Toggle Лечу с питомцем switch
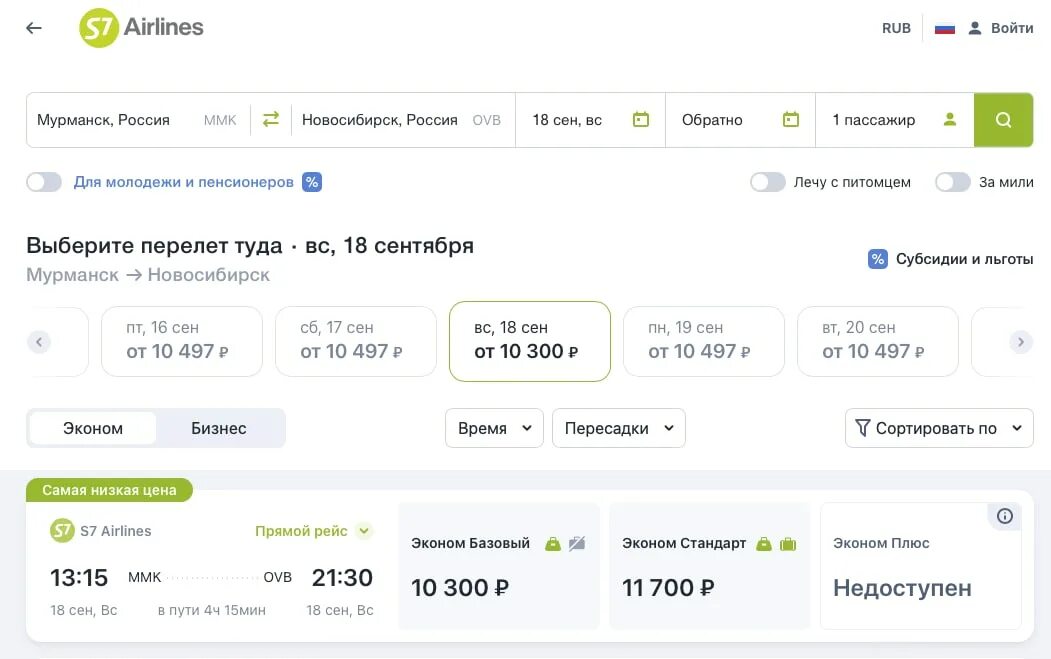Viewport: 1051px width, 659px height. click(x=768, y=182)
